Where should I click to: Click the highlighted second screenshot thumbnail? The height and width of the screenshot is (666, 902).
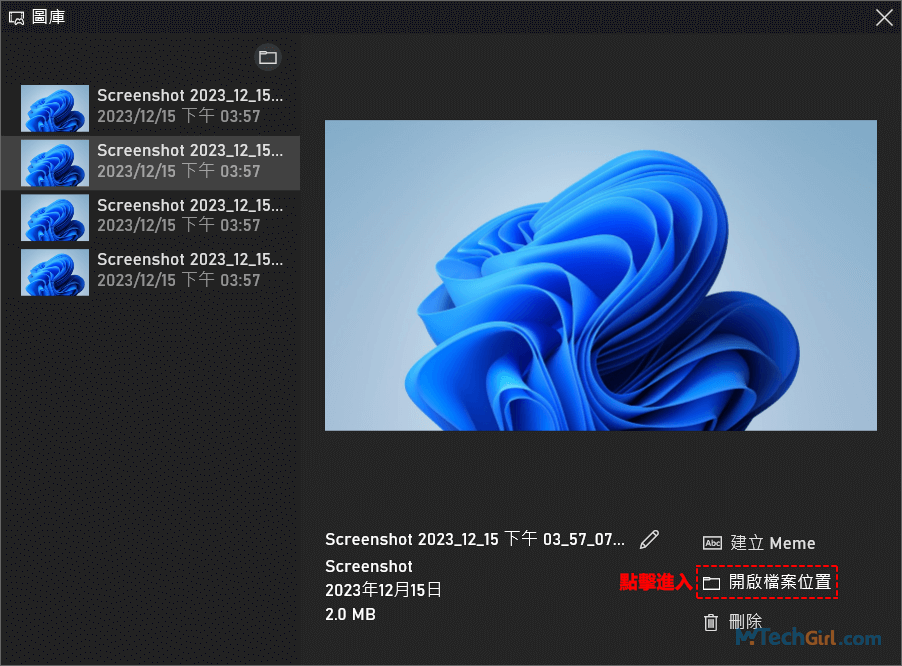55,162
